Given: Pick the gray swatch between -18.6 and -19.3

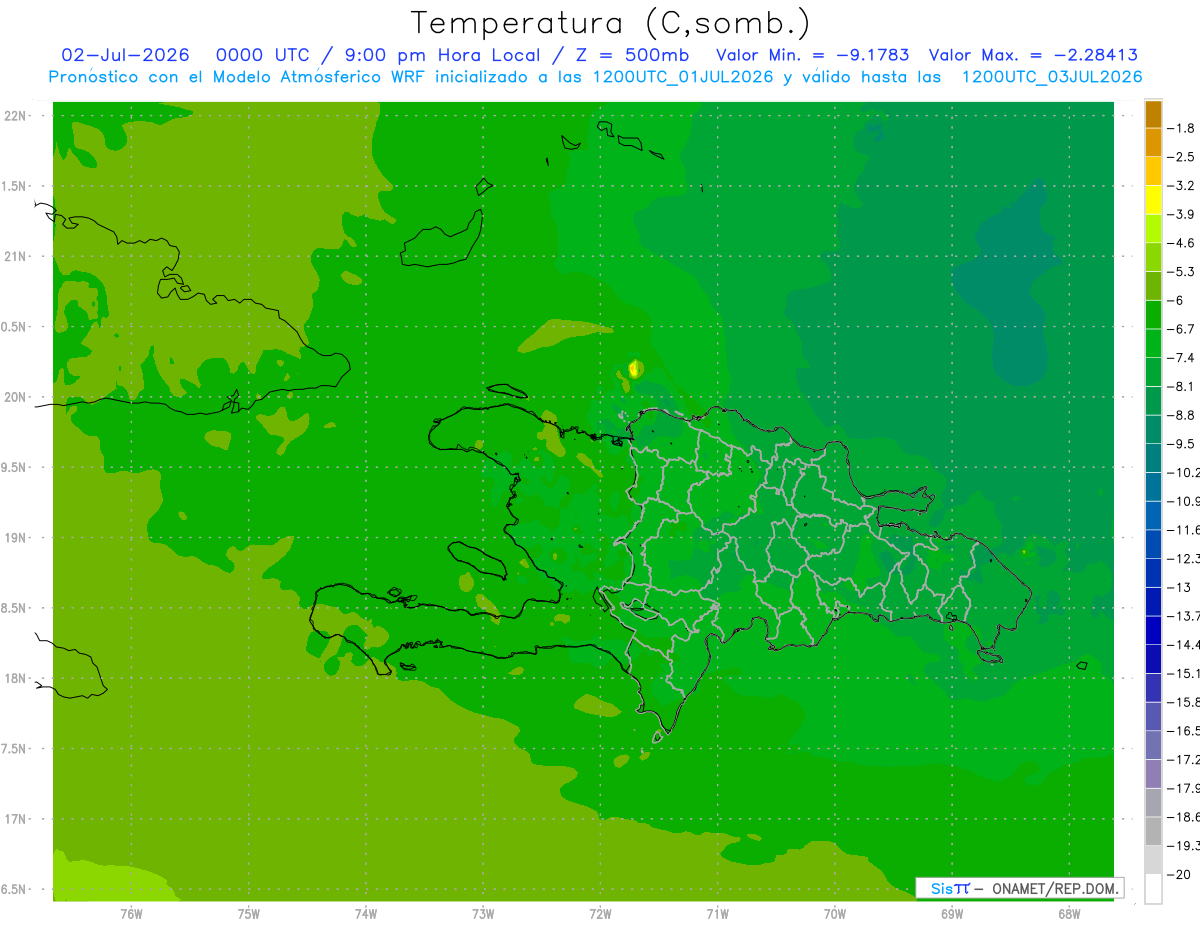Looking at the screenshot, I should point(1153,831).
